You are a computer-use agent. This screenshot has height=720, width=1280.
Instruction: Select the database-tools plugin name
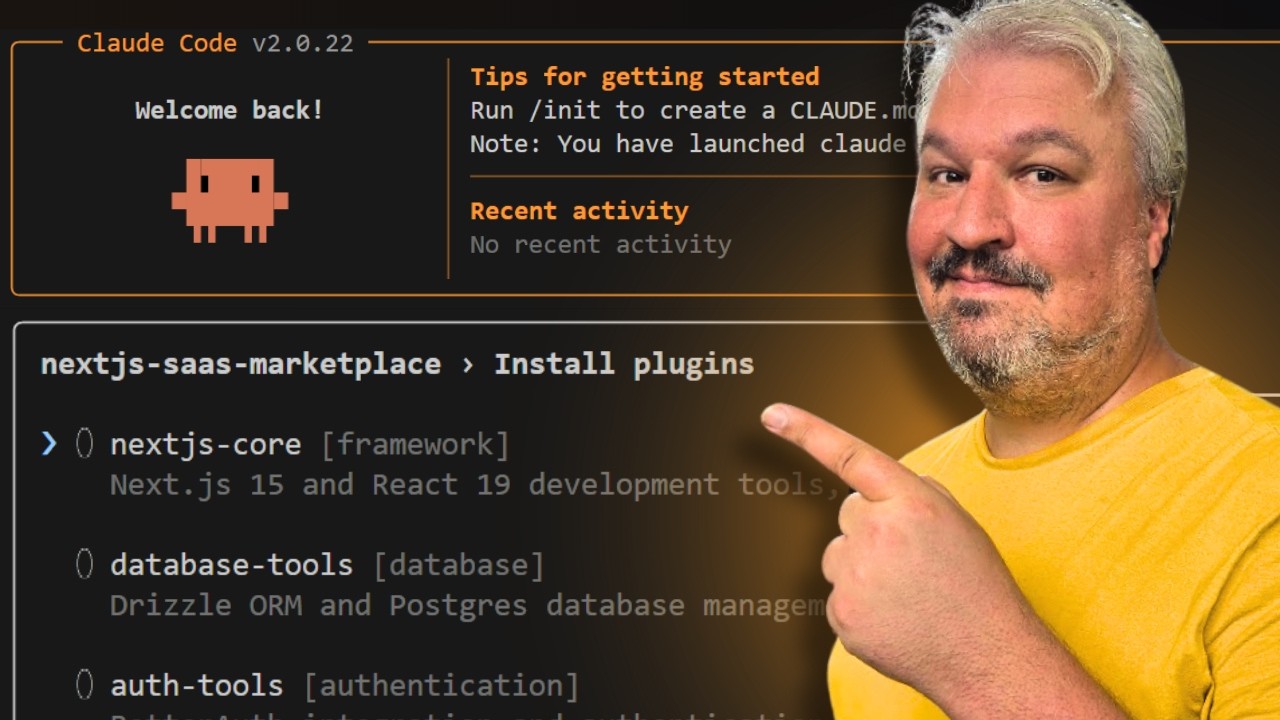point(232,564)
